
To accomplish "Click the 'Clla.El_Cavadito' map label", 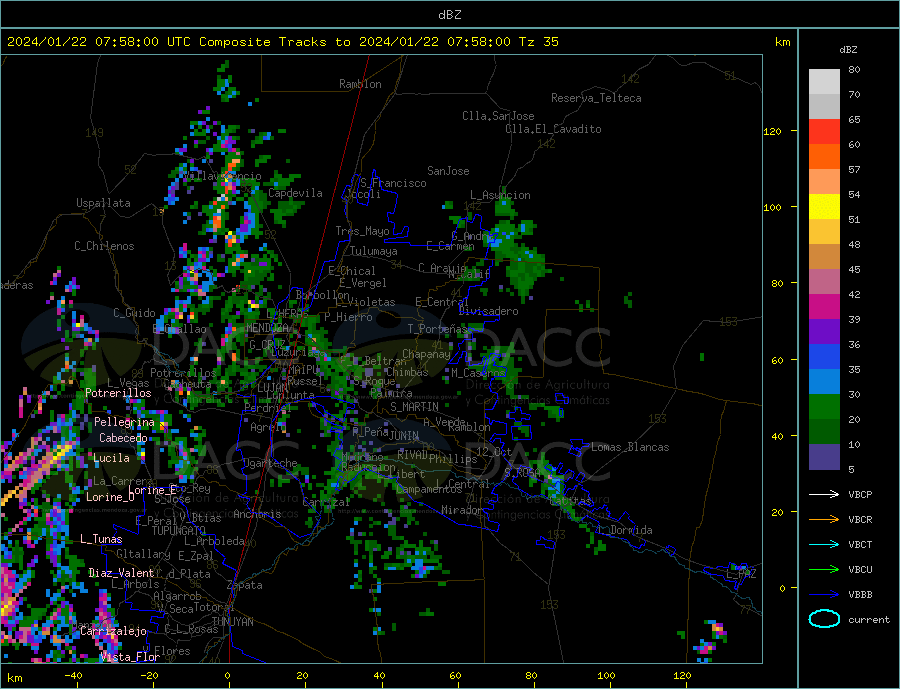I will [x=553, y=129].
